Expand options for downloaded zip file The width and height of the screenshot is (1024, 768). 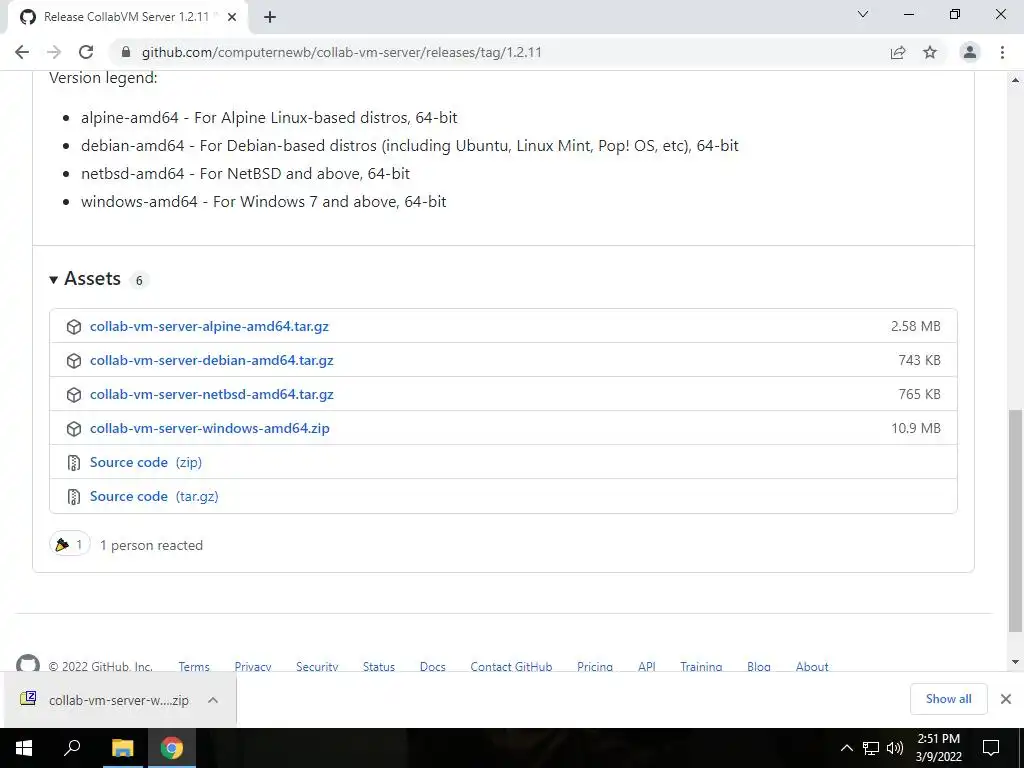213,700
